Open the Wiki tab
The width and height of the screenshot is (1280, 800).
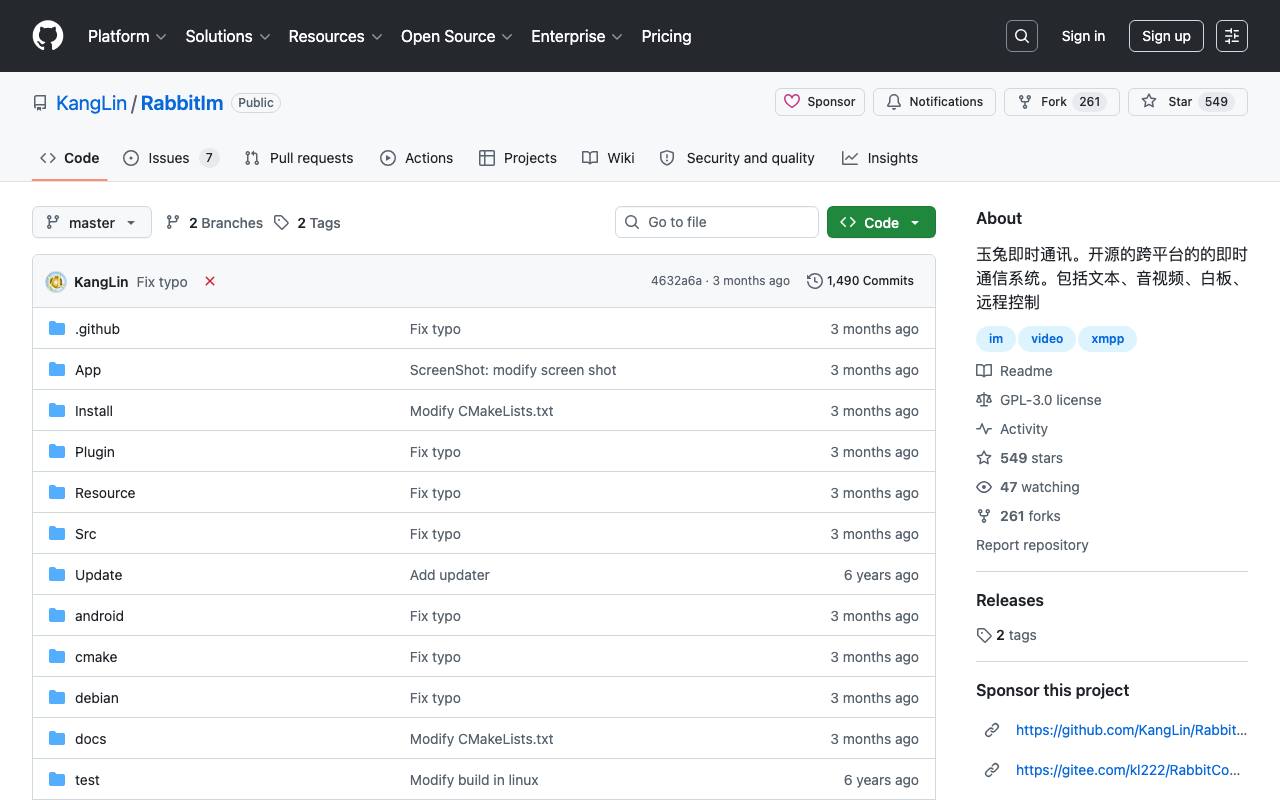[609, 158]
